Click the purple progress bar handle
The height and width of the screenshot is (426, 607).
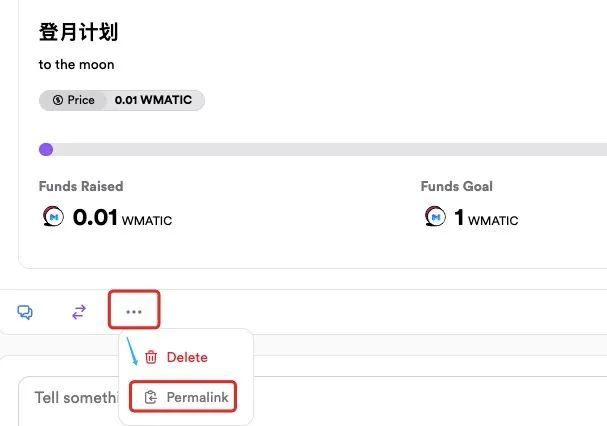click(x=46, y=149)
